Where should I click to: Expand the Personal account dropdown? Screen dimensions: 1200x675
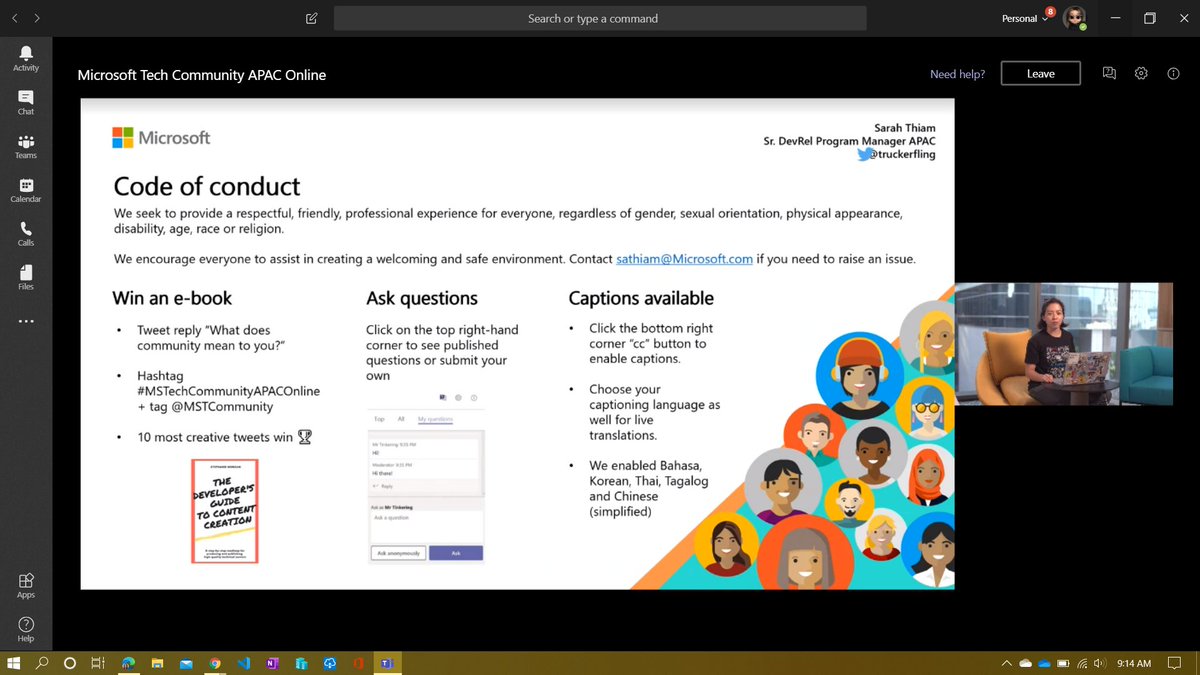[x=1025, y=18]
